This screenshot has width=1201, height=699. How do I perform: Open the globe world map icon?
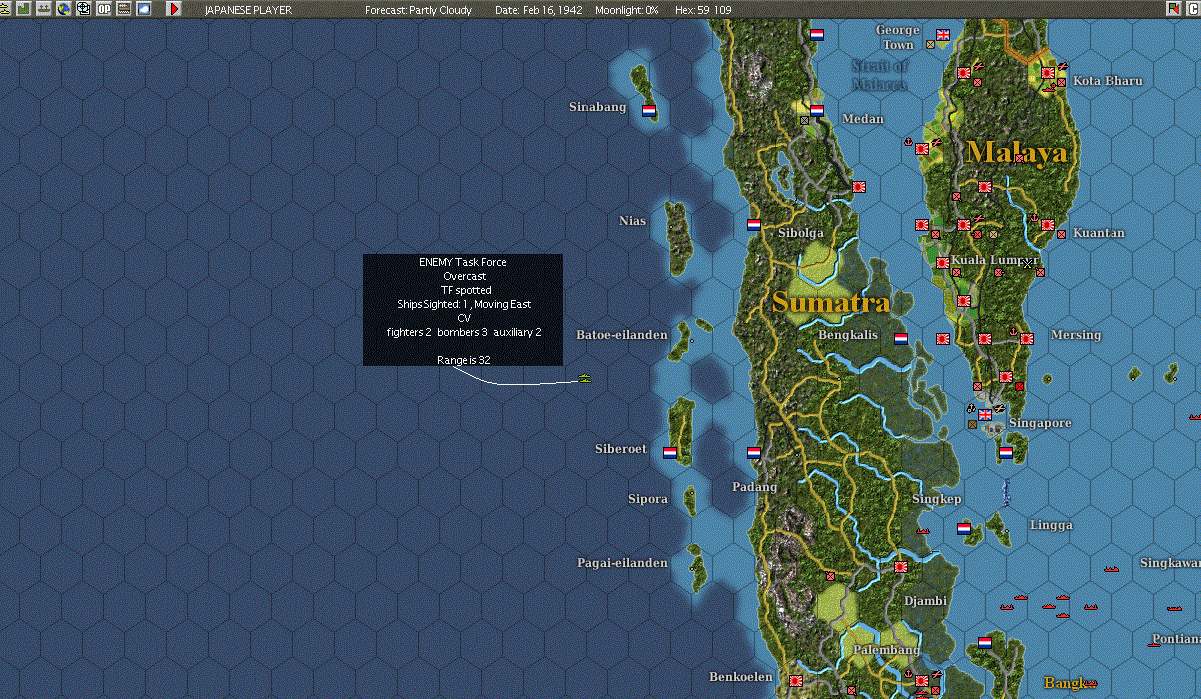64,8
